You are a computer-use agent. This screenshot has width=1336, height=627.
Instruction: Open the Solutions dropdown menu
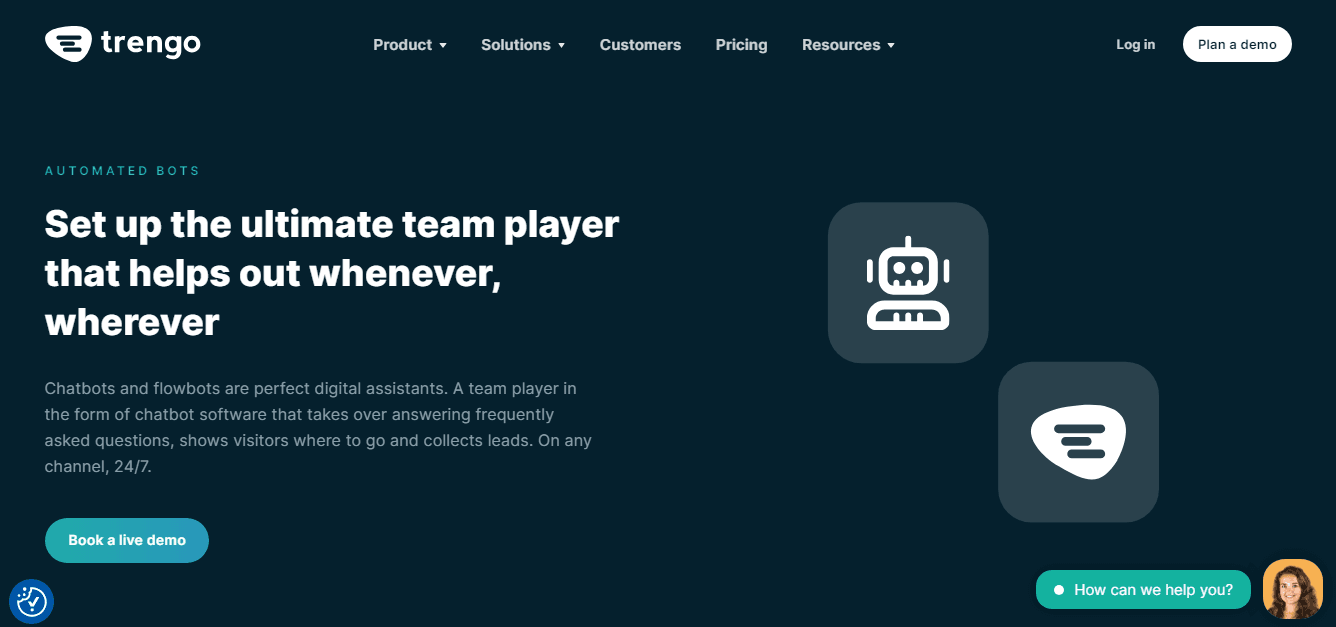(522, 45)
